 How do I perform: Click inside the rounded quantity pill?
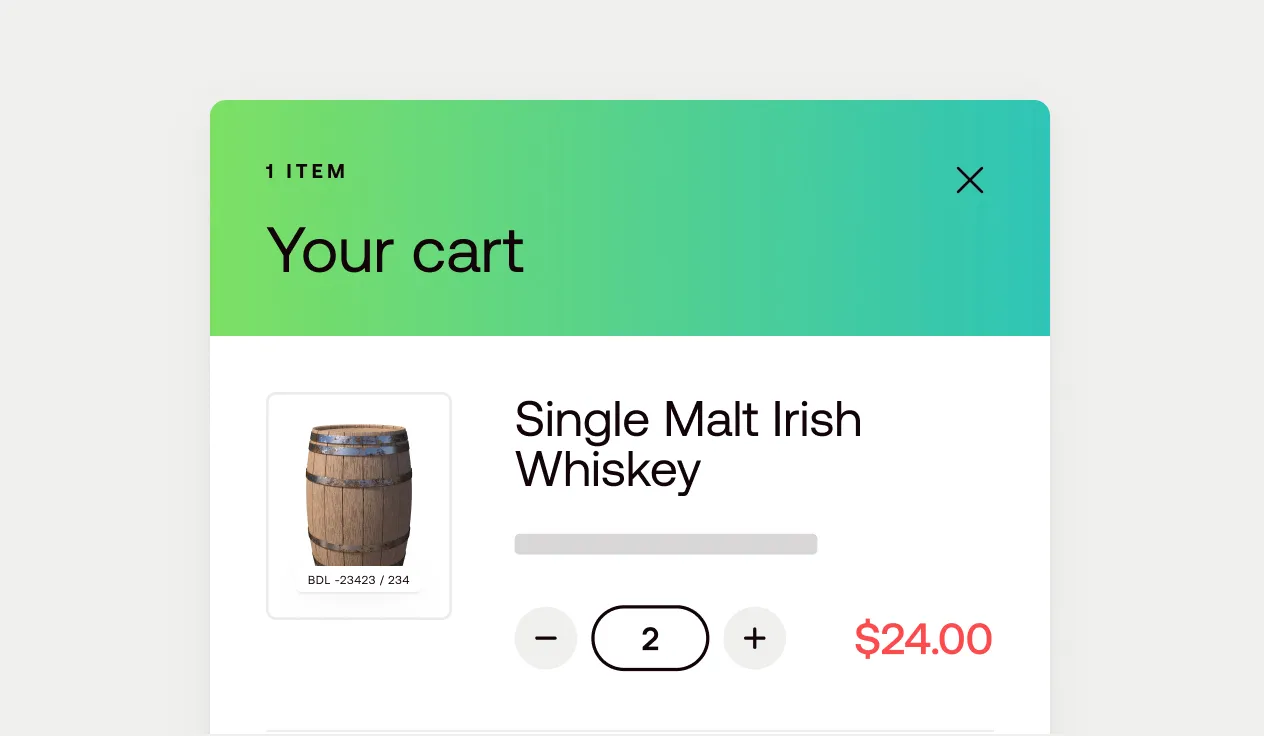pyautogui.click(x=650, y=638)
